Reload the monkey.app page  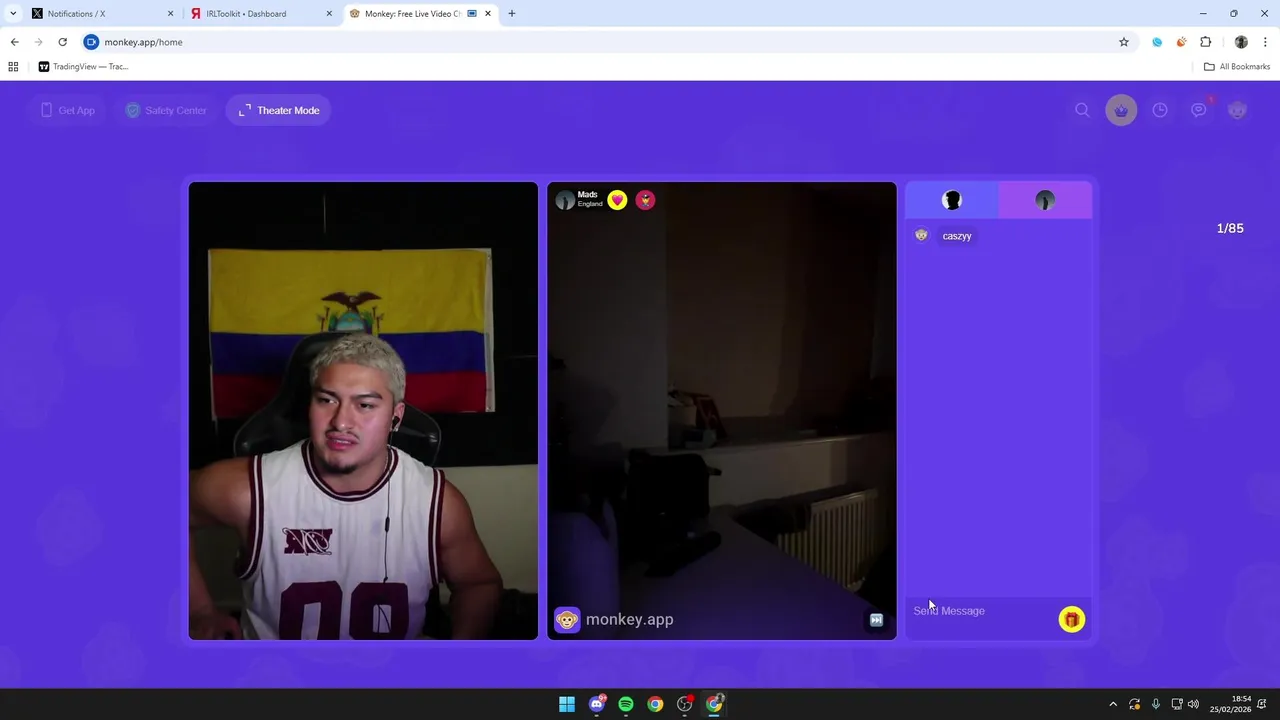click(x=62, y=42)
